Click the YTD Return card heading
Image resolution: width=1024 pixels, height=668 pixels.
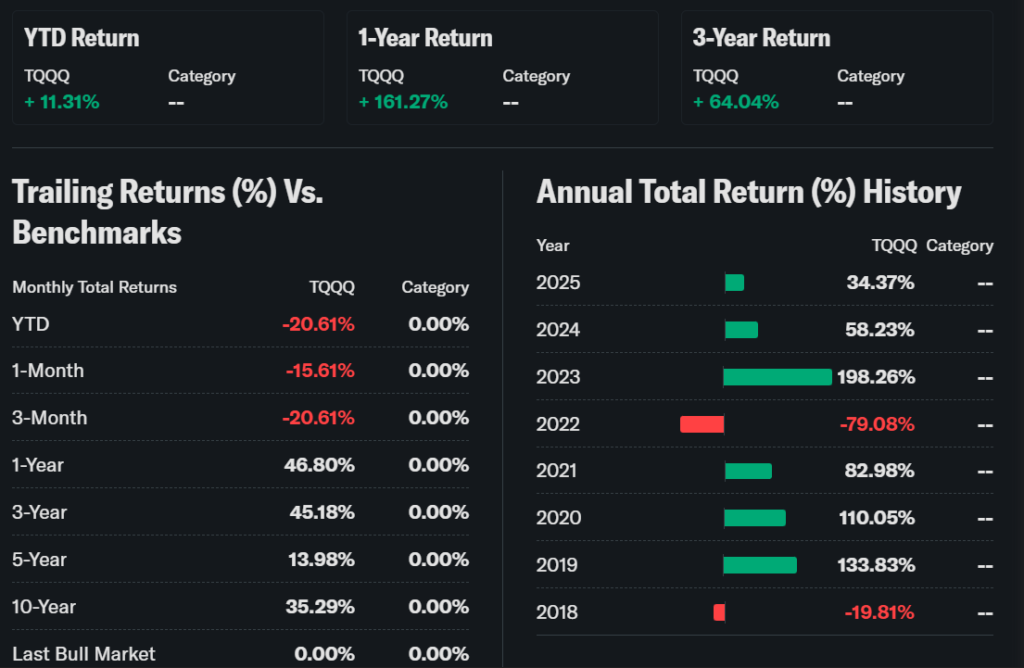click(x=82, y=39)
